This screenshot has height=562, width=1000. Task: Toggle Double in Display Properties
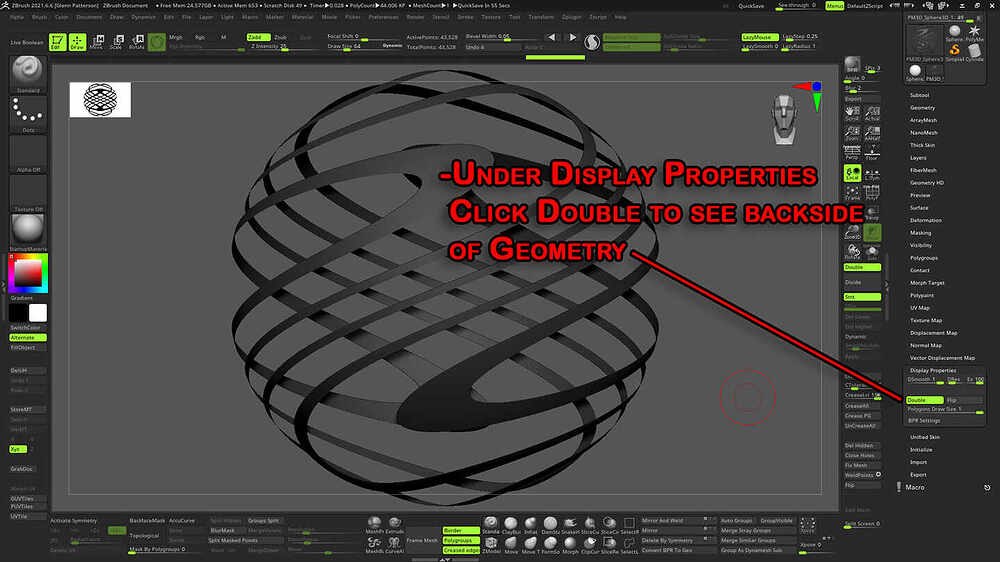coord(924,400)
